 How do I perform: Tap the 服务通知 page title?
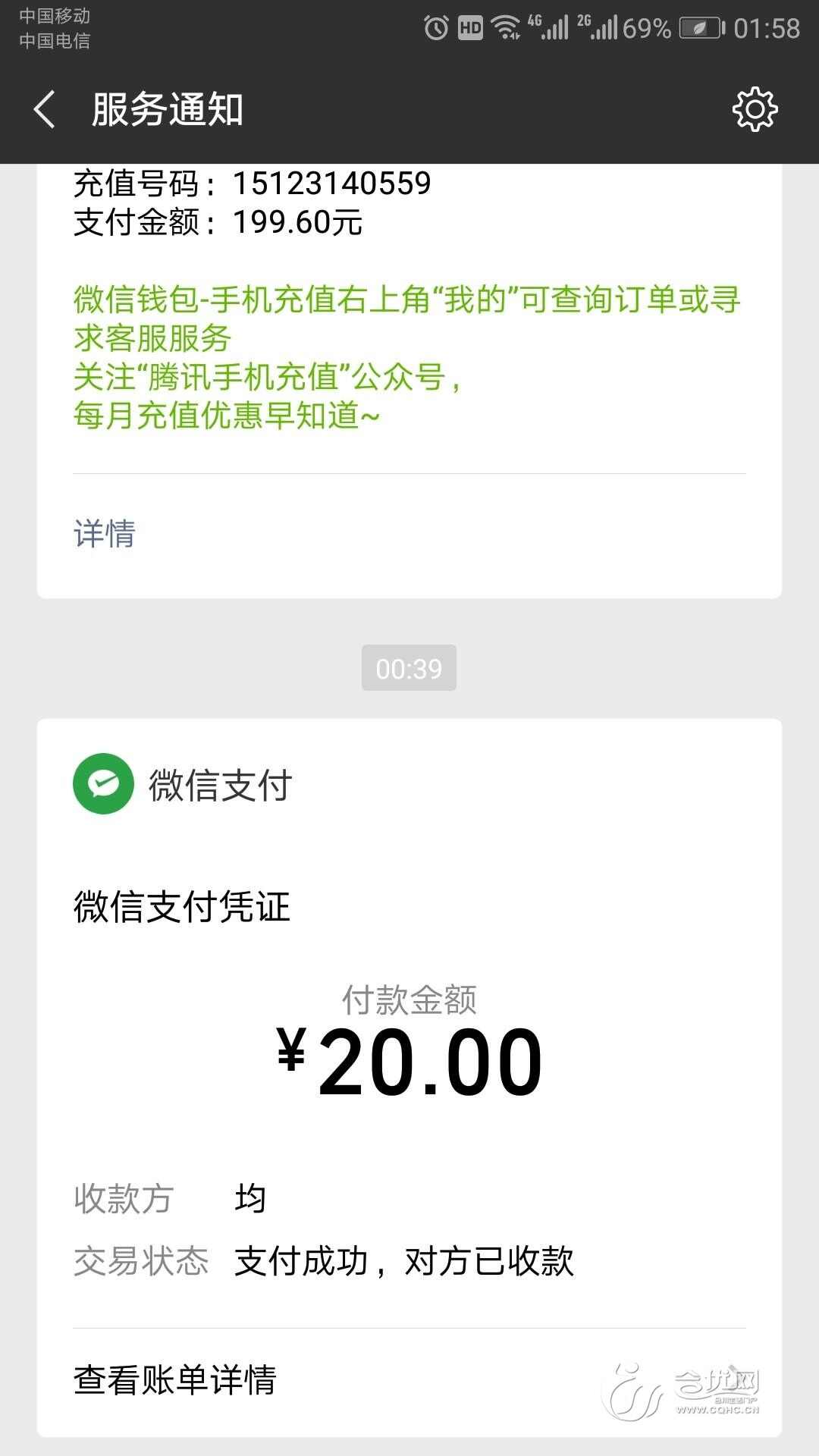[x=168, y=109]
